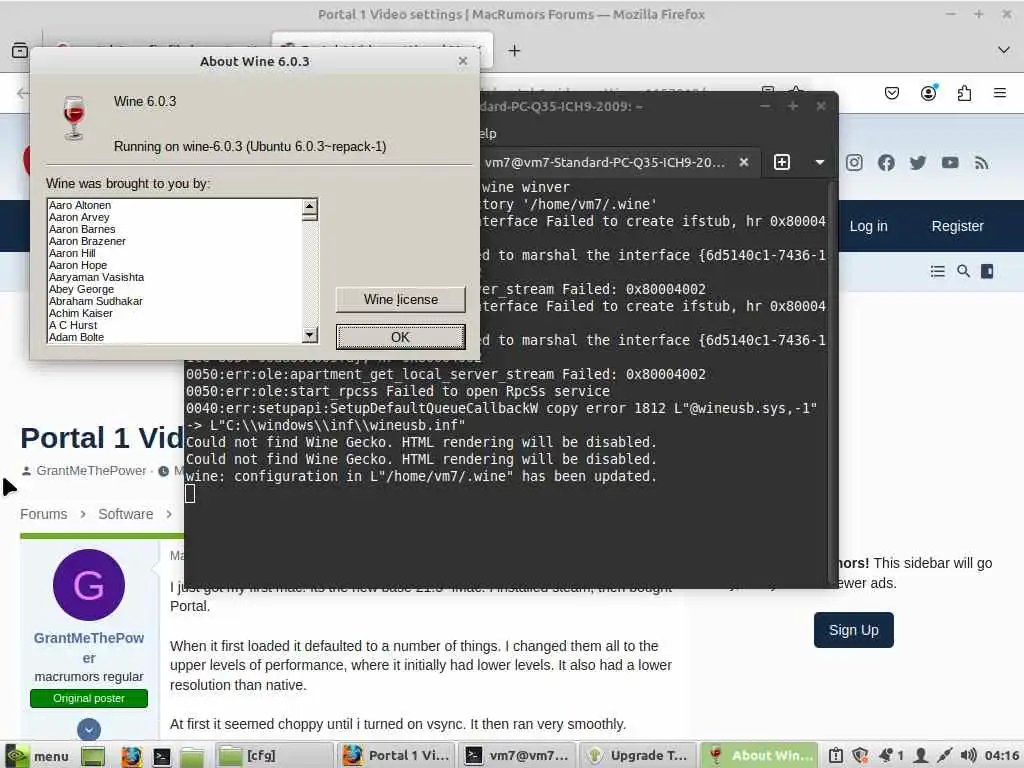The image size is (1024, 768).
Task: Open the system menu button
Action: pos(36,756)
